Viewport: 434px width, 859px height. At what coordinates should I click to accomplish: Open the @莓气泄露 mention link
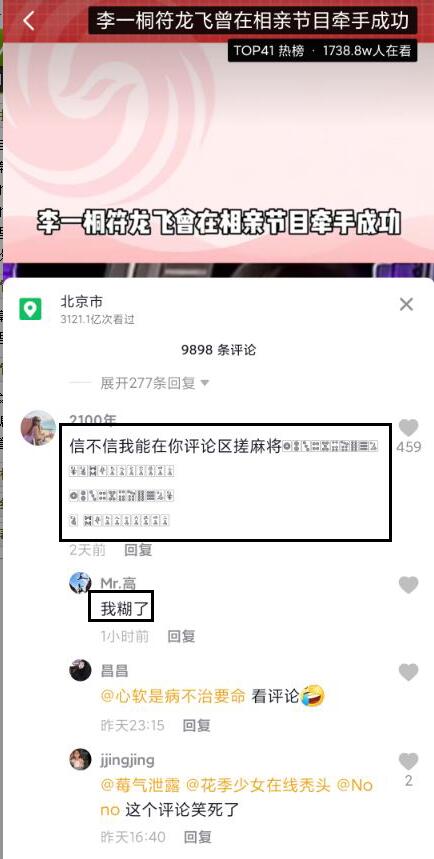click(x=140, y=786)
